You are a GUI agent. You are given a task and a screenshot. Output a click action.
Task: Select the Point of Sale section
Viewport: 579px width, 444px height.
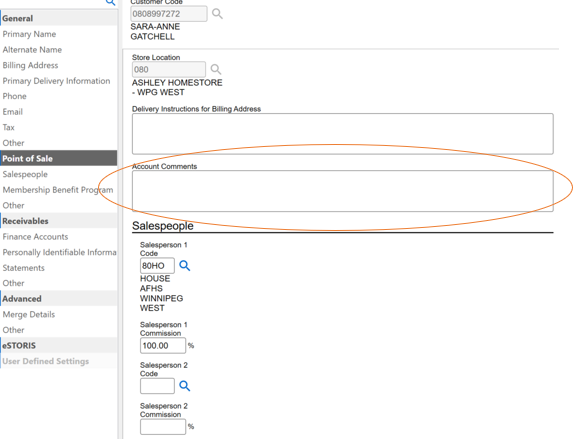(59, 158)
